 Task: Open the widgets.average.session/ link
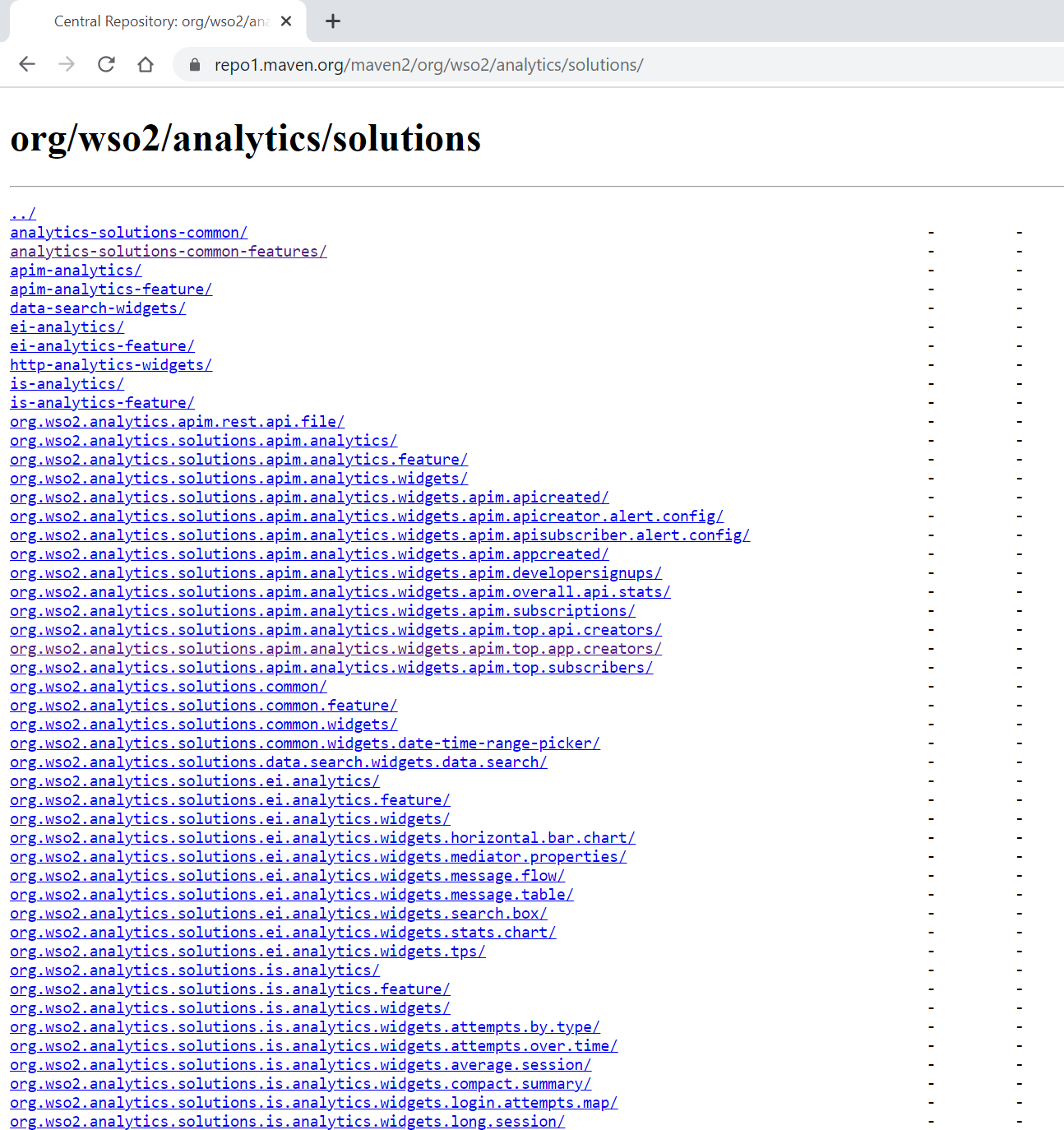coord(301,1065)
